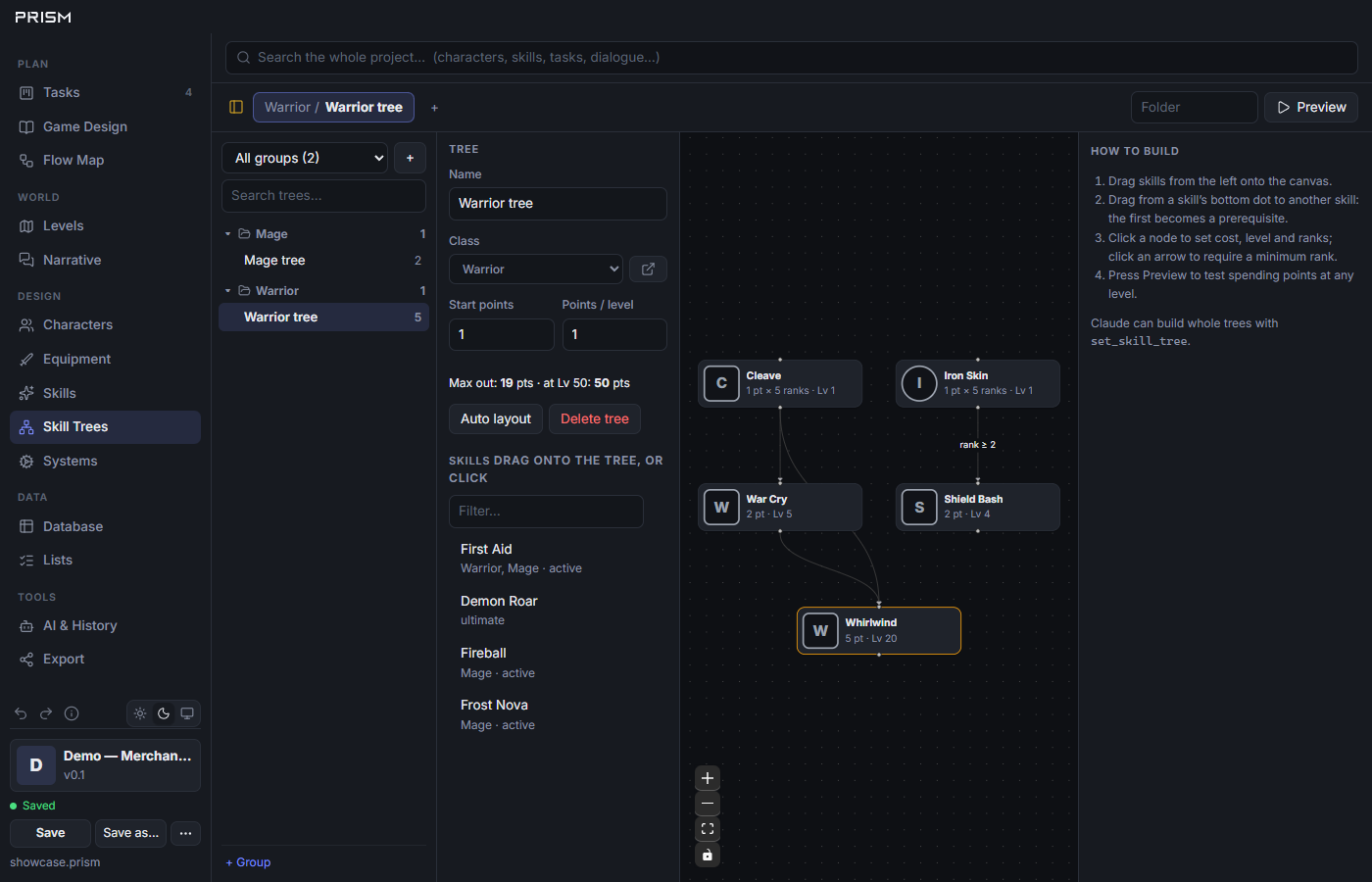Open the Systems section

(x=105, y=461)
